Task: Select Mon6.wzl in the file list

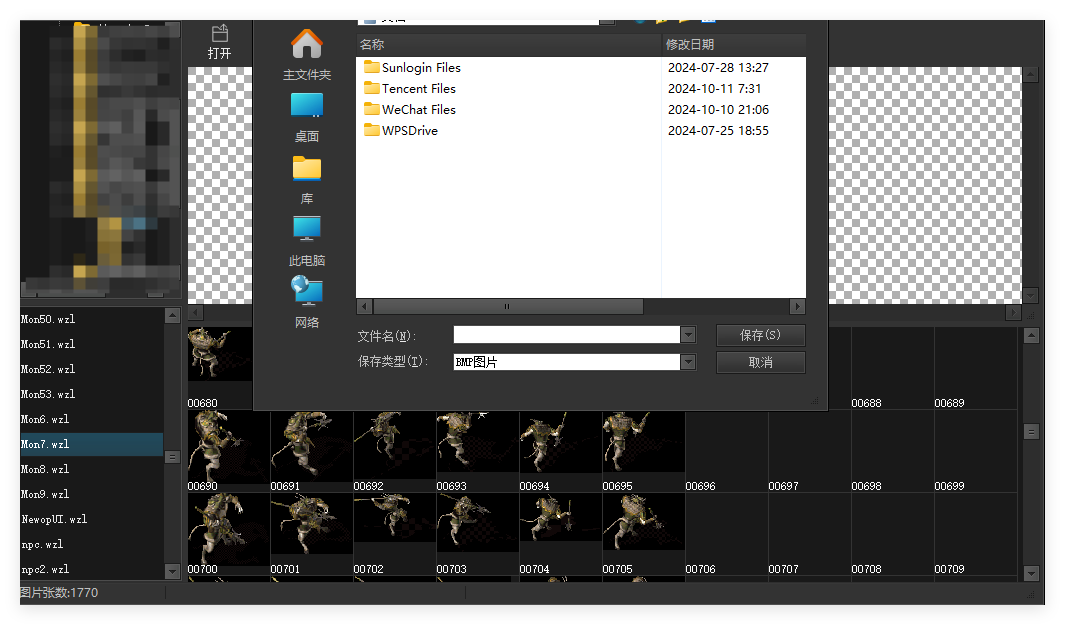Action: [92, 420]
